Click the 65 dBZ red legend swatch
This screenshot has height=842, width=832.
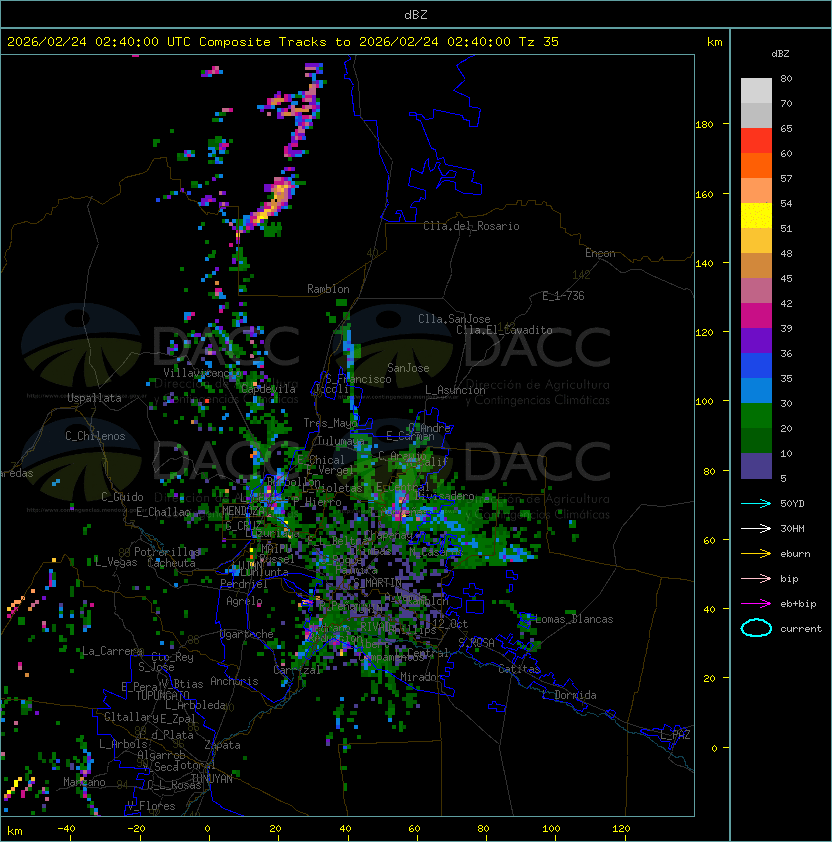(x=756, y=141)
